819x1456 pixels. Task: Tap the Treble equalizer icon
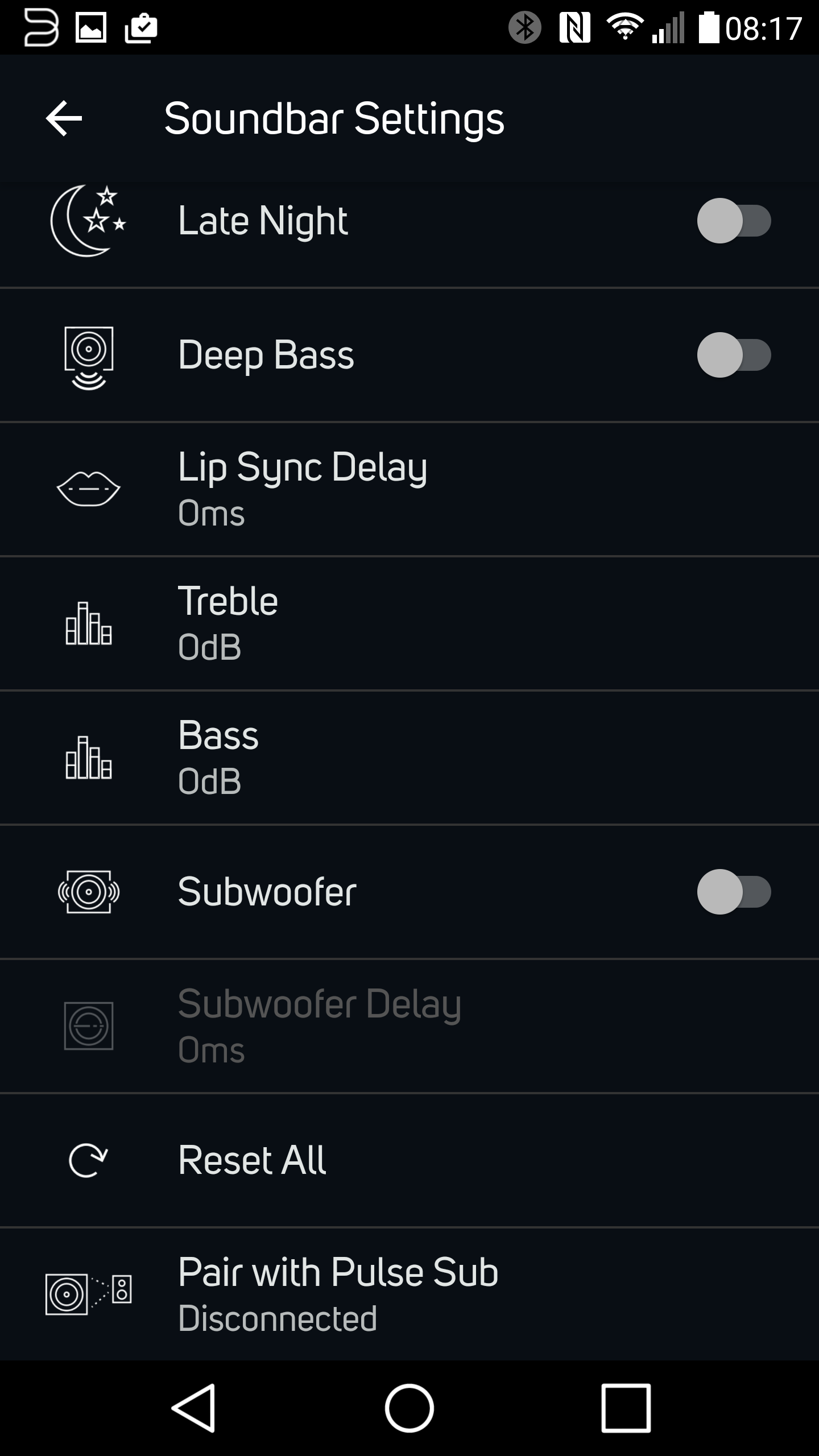(89, 623)
